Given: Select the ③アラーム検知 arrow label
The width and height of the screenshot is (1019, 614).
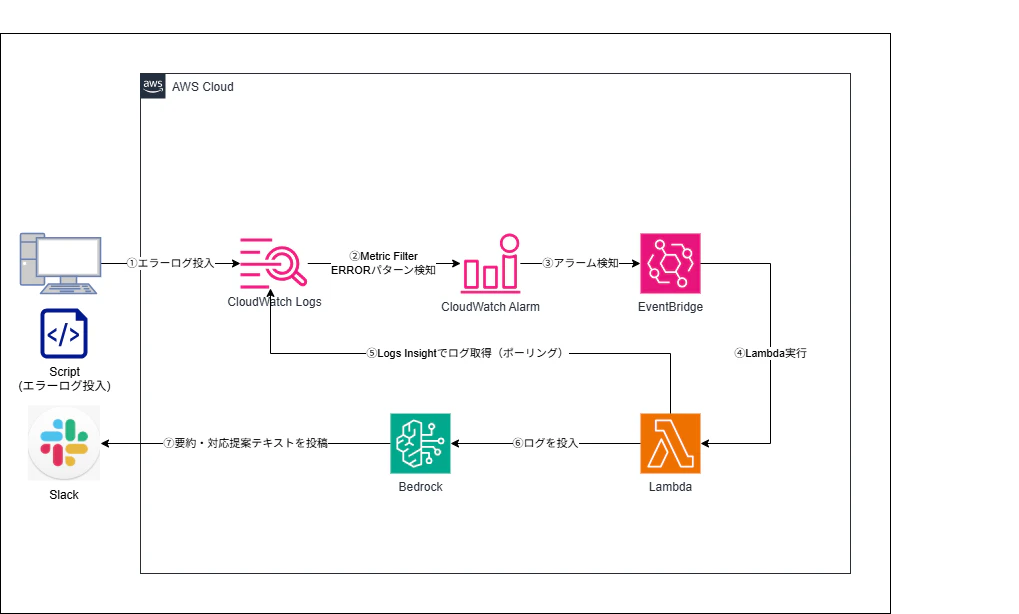Looking at the screenshot, I should pyautogui.click(x=581, y=263).
